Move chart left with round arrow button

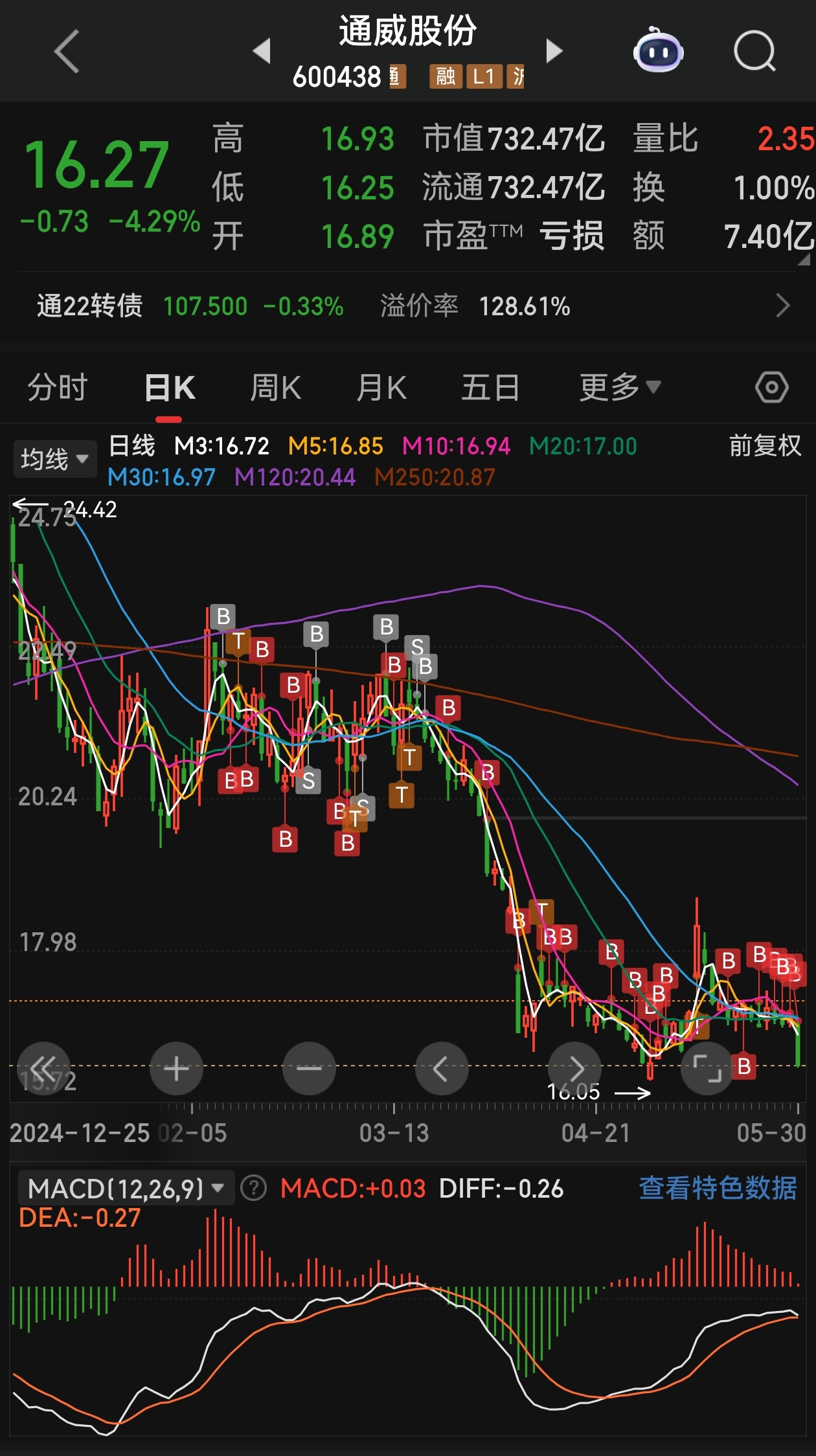(442, 1068)
